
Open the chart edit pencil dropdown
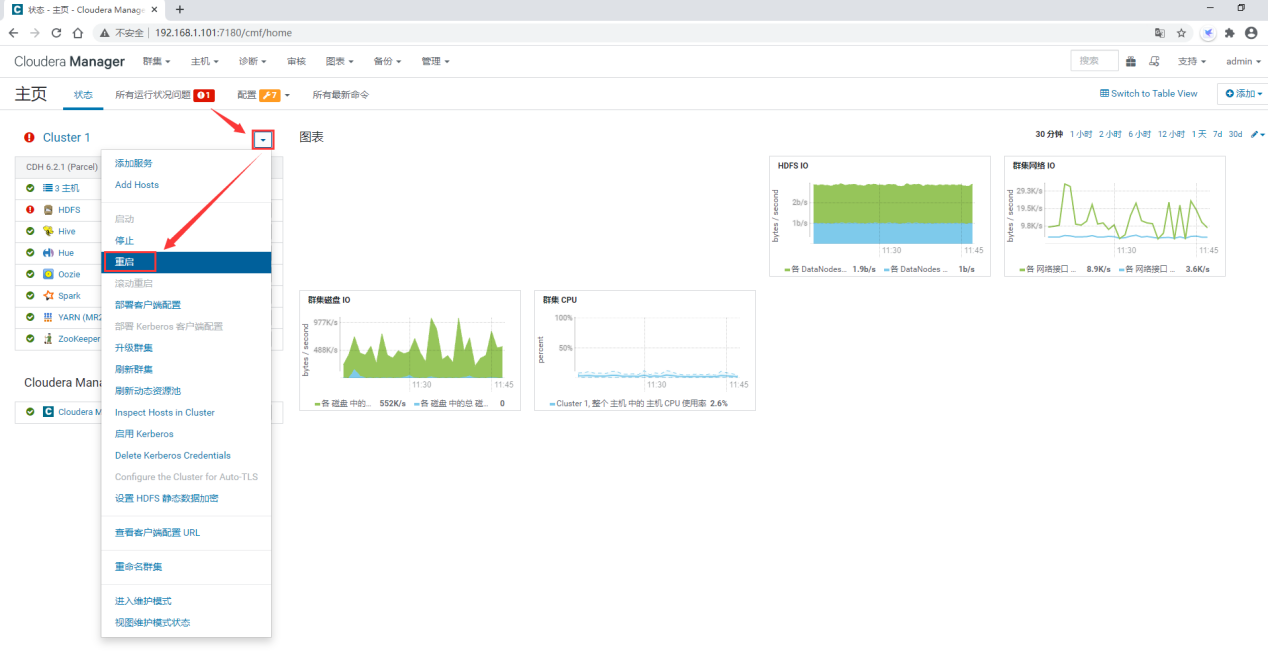(x=1258, y=134)
